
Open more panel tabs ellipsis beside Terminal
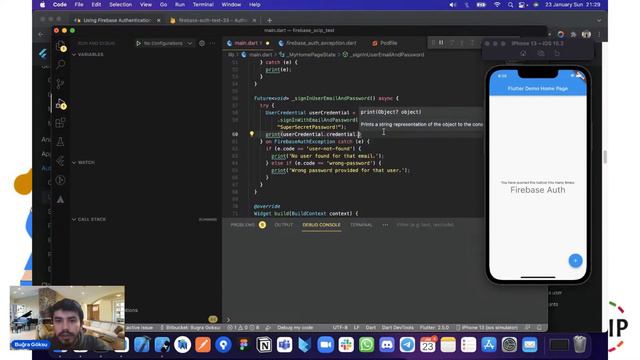[385, 225]
